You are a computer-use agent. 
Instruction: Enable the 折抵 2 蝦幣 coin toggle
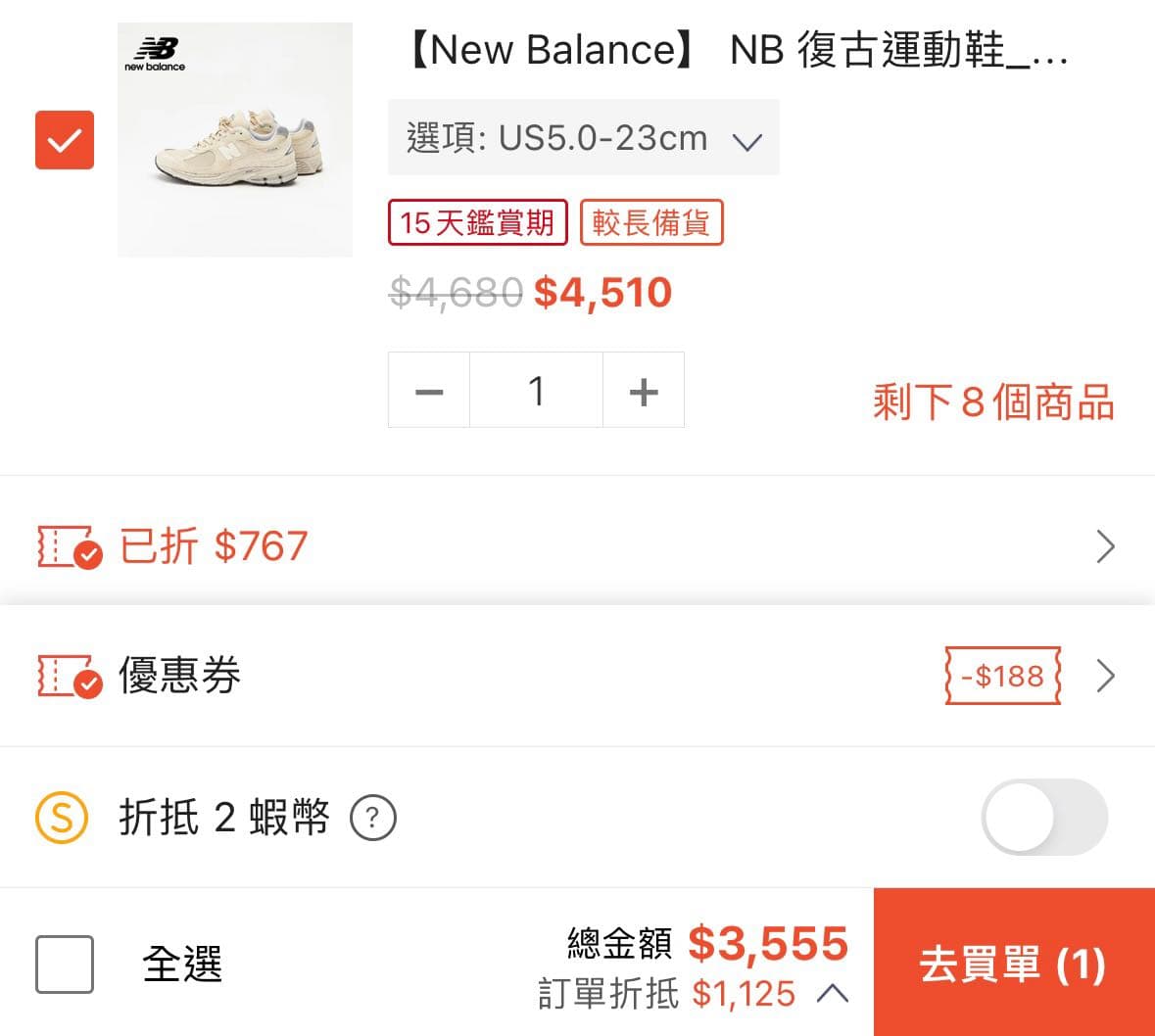tap(1044, 817)
